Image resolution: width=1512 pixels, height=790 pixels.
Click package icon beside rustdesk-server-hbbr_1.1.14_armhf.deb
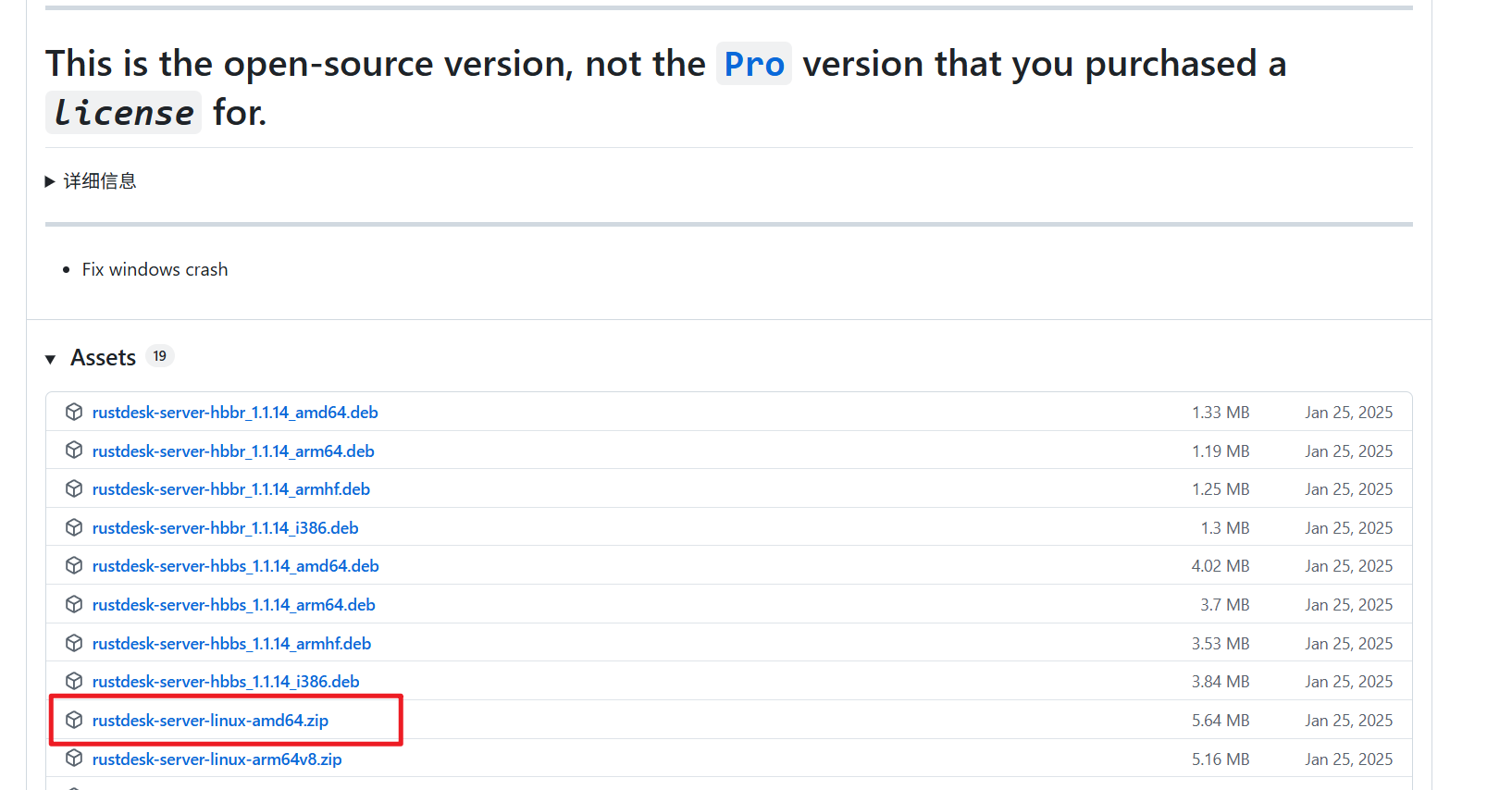(x=74, y=489)
